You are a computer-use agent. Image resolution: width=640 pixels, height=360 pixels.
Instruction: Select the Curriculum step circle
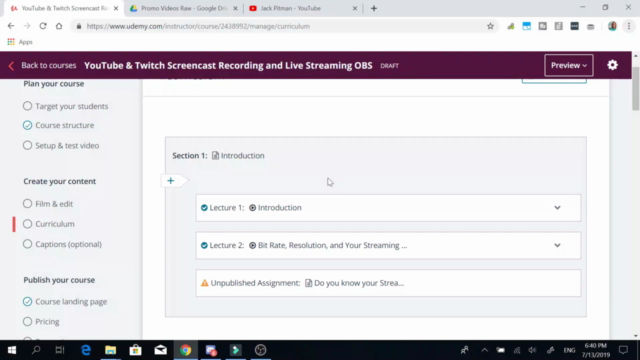(x=27, y=224)
